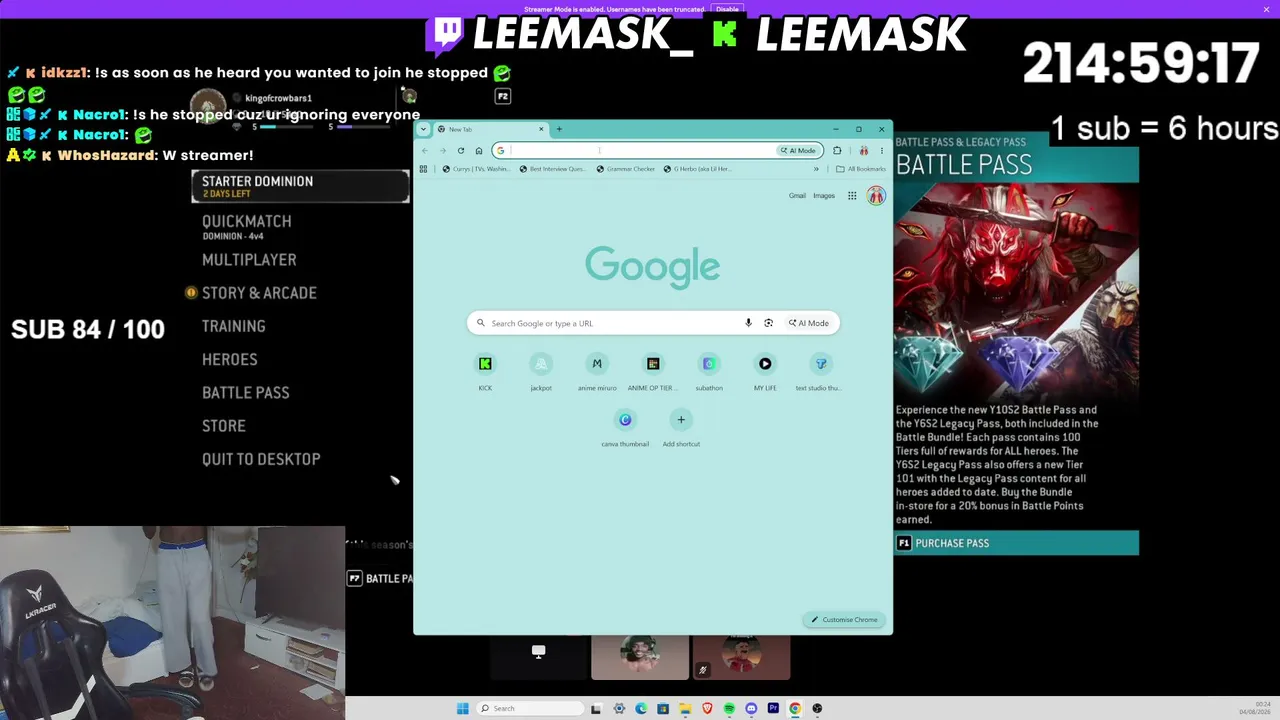This screenshot has height=720, width=1280.
Task: Open File Explorer from the taskbar
Action: click(685, 709)
